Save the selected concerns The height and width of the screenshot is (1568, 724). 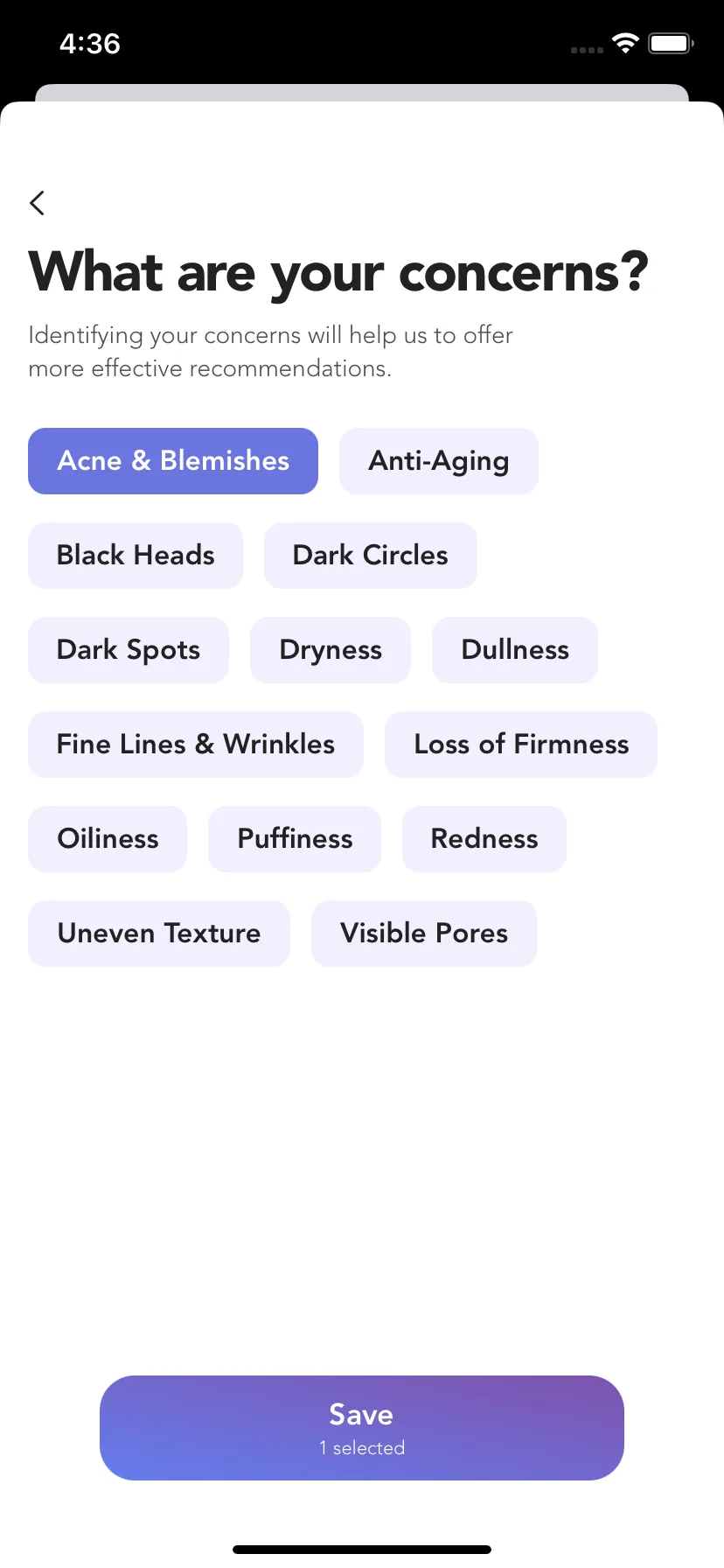(x=362, y=1428)
